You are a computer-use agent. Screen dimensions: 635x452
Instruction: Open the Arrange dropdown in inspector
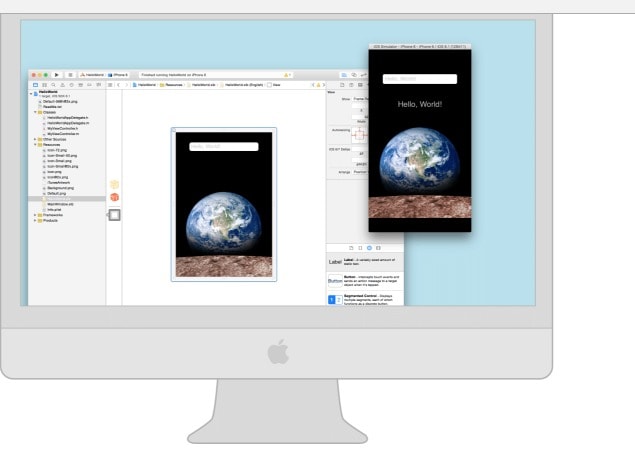pos(360,172)
